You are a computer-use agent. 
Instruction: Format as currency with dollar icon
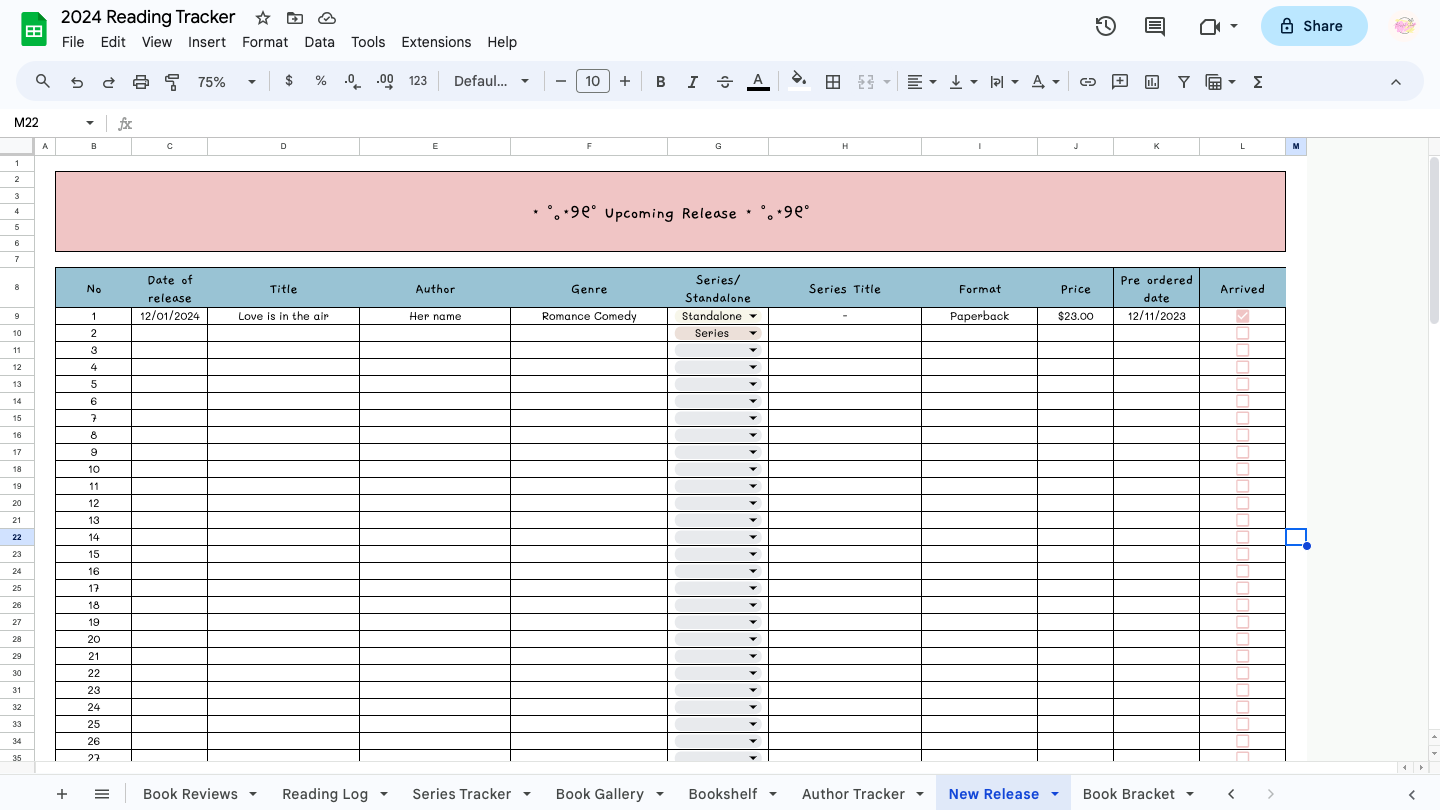(x=289, y=81)
